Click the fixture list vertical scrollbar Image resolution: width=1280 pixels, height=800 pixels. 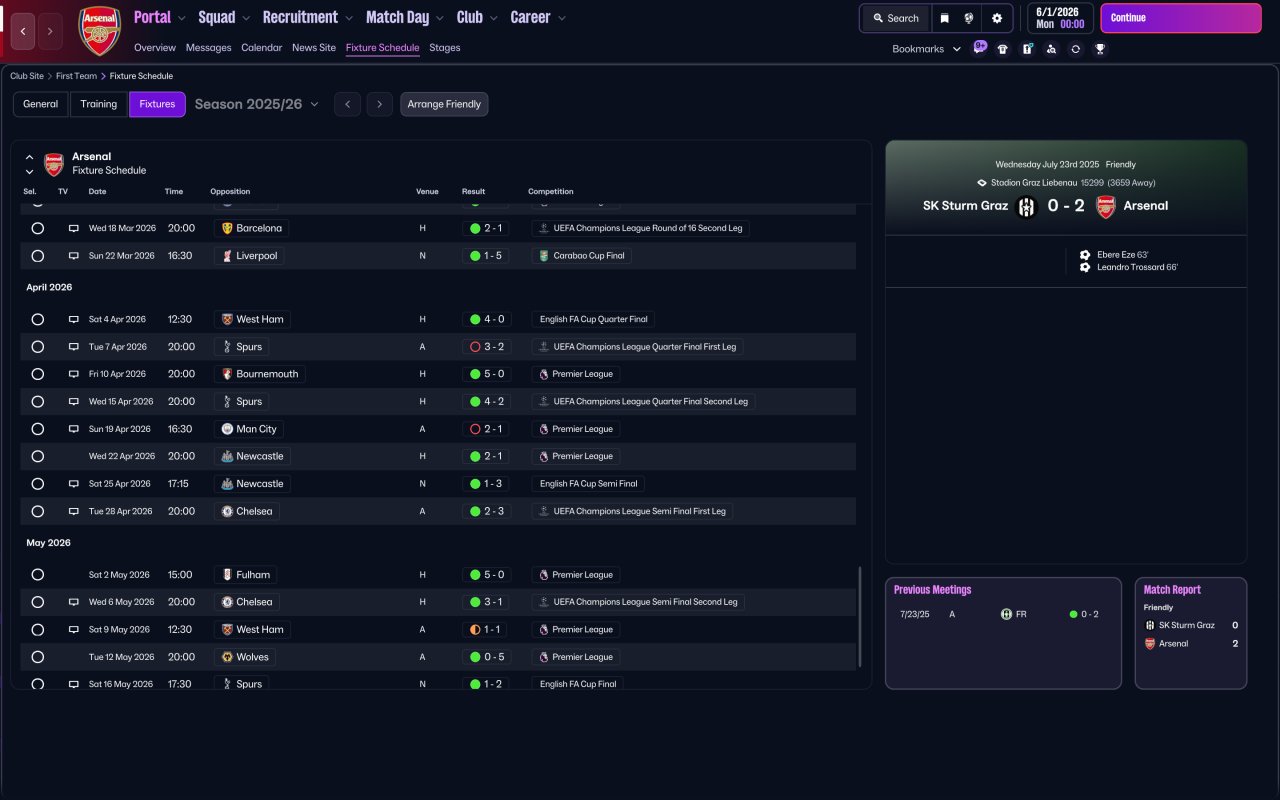(860, 617)
